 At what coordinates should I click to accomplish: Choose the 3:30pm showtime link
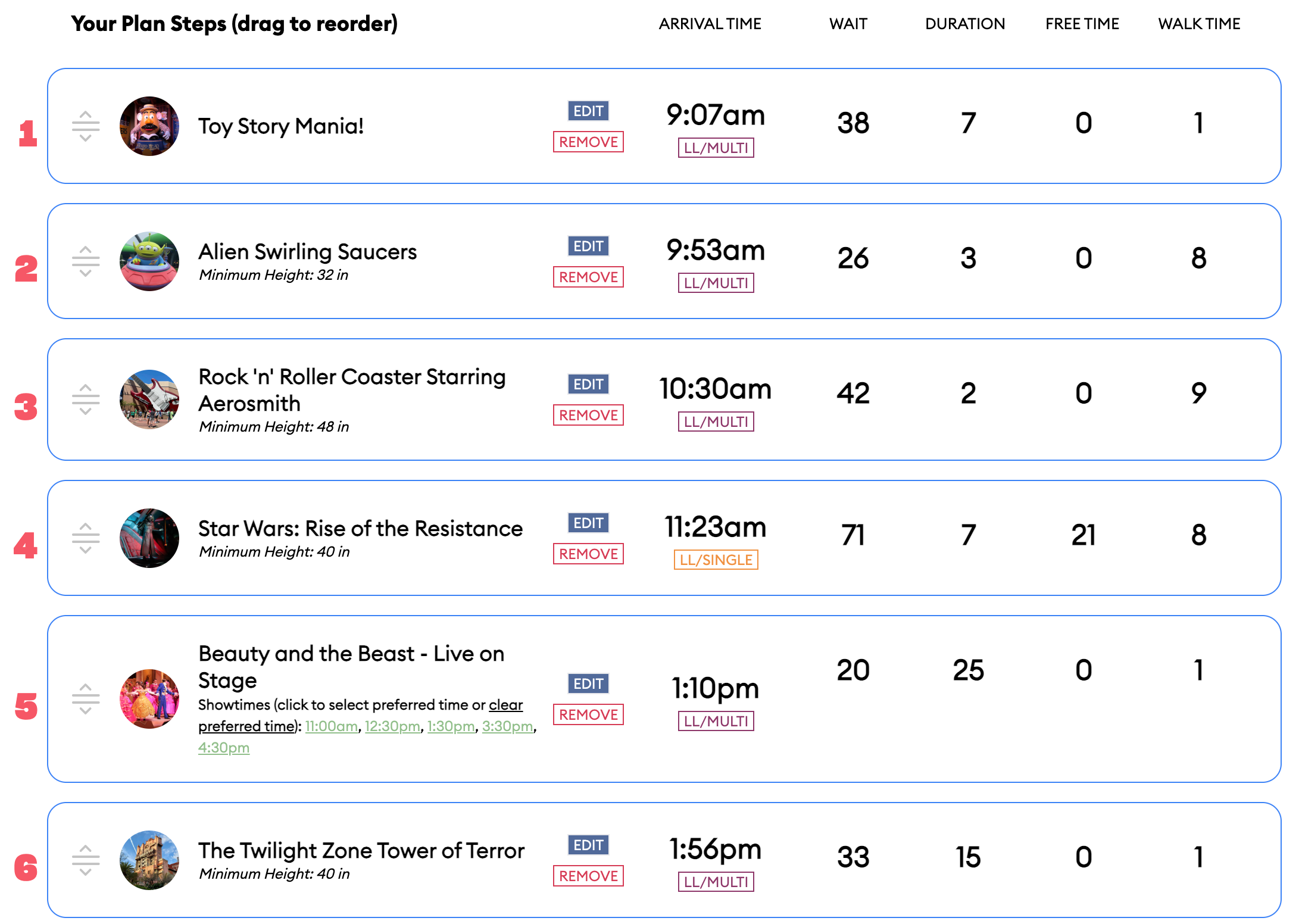[507, 726]
